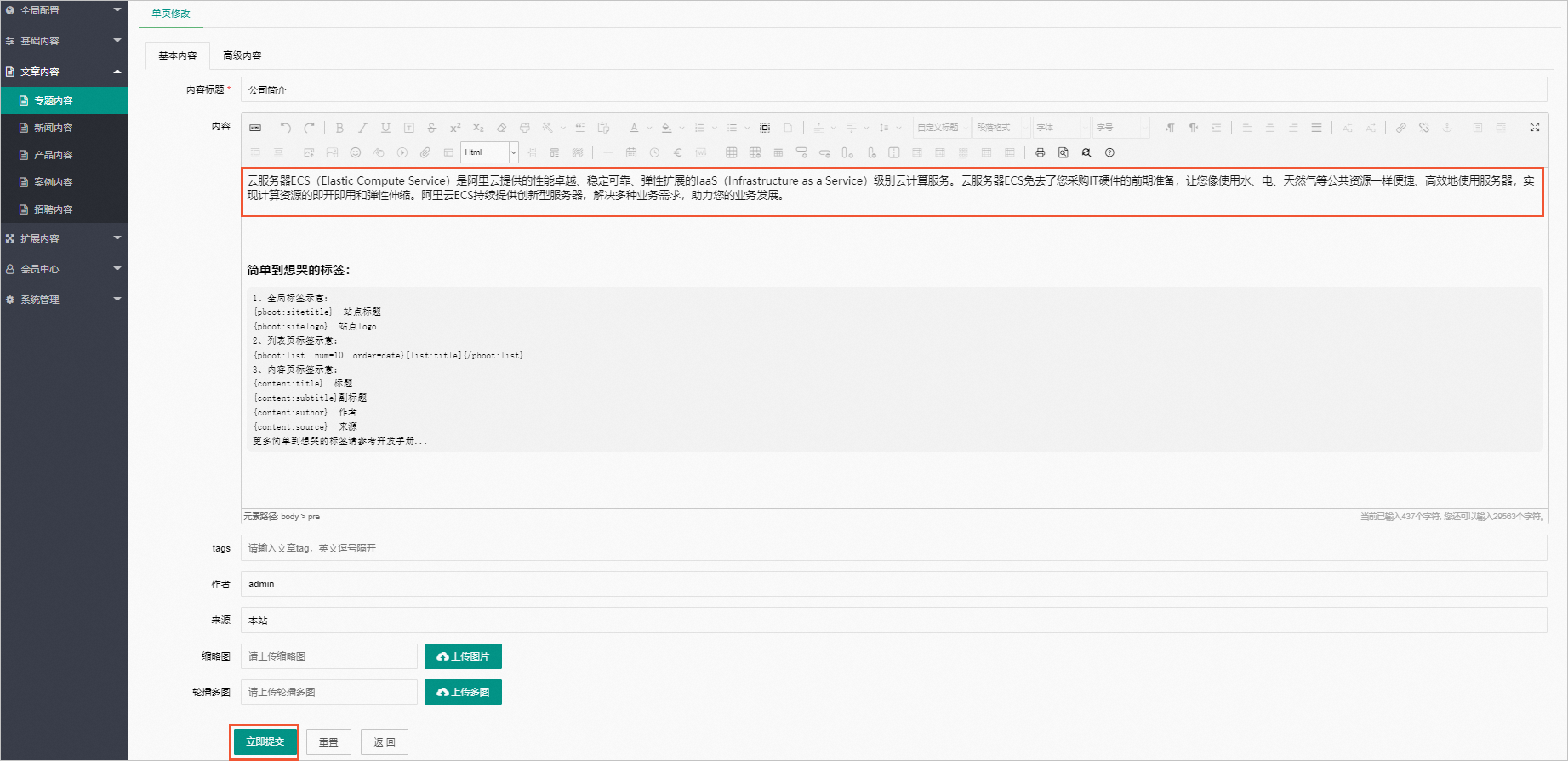
Task: Open custom heading 自定义标题 dropdown
Action: pyautogui.click(x=942, y=128)
